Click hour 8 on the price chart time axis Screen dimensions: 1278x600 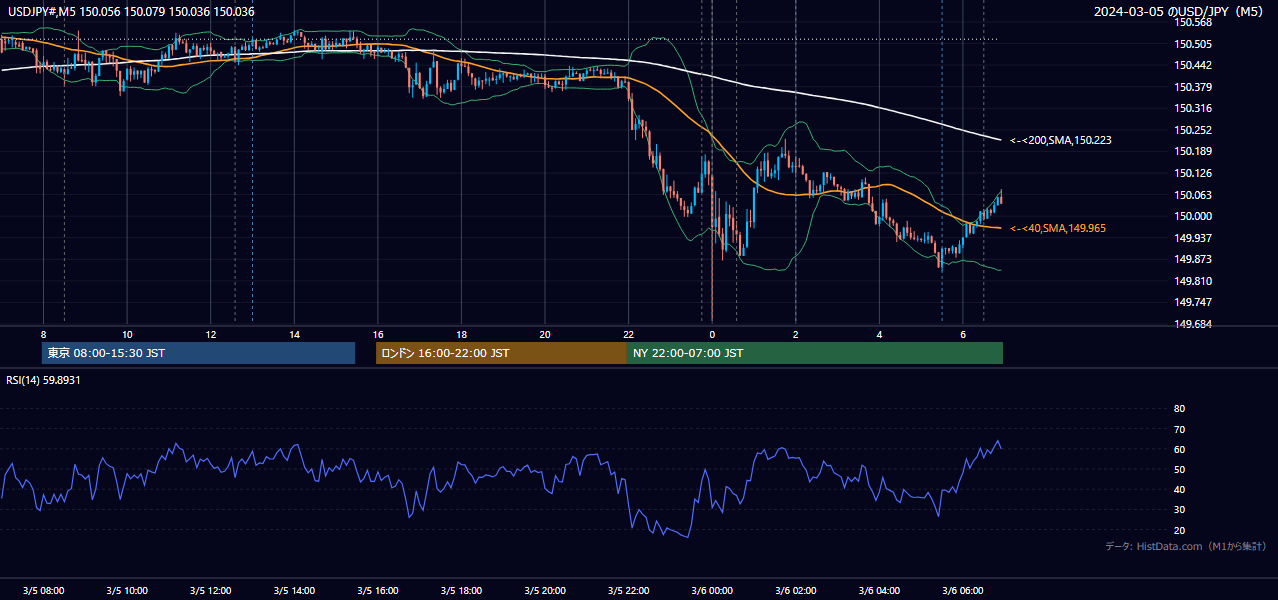43,334
